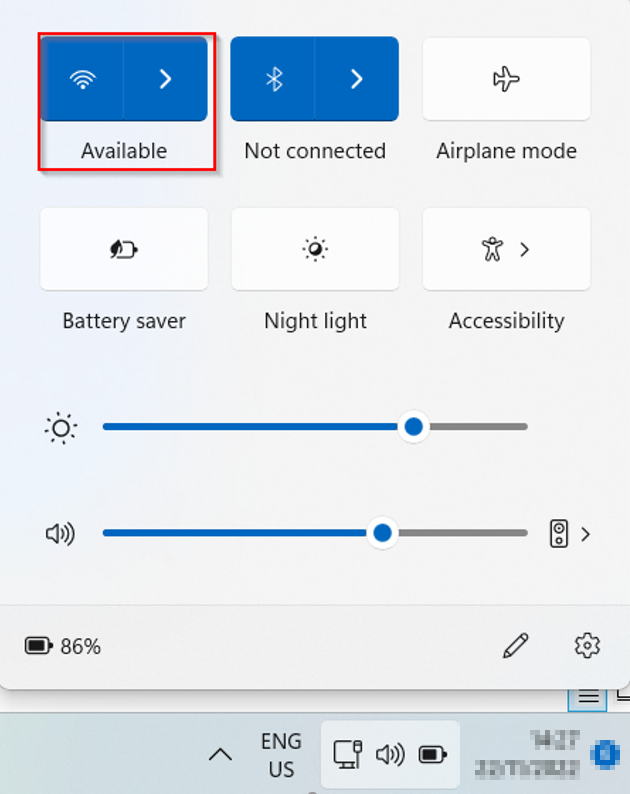Image resolution: width=630 pixels, height=794 pixels.
Task: Open all settings via gear icon
Action: coord(587,646)
